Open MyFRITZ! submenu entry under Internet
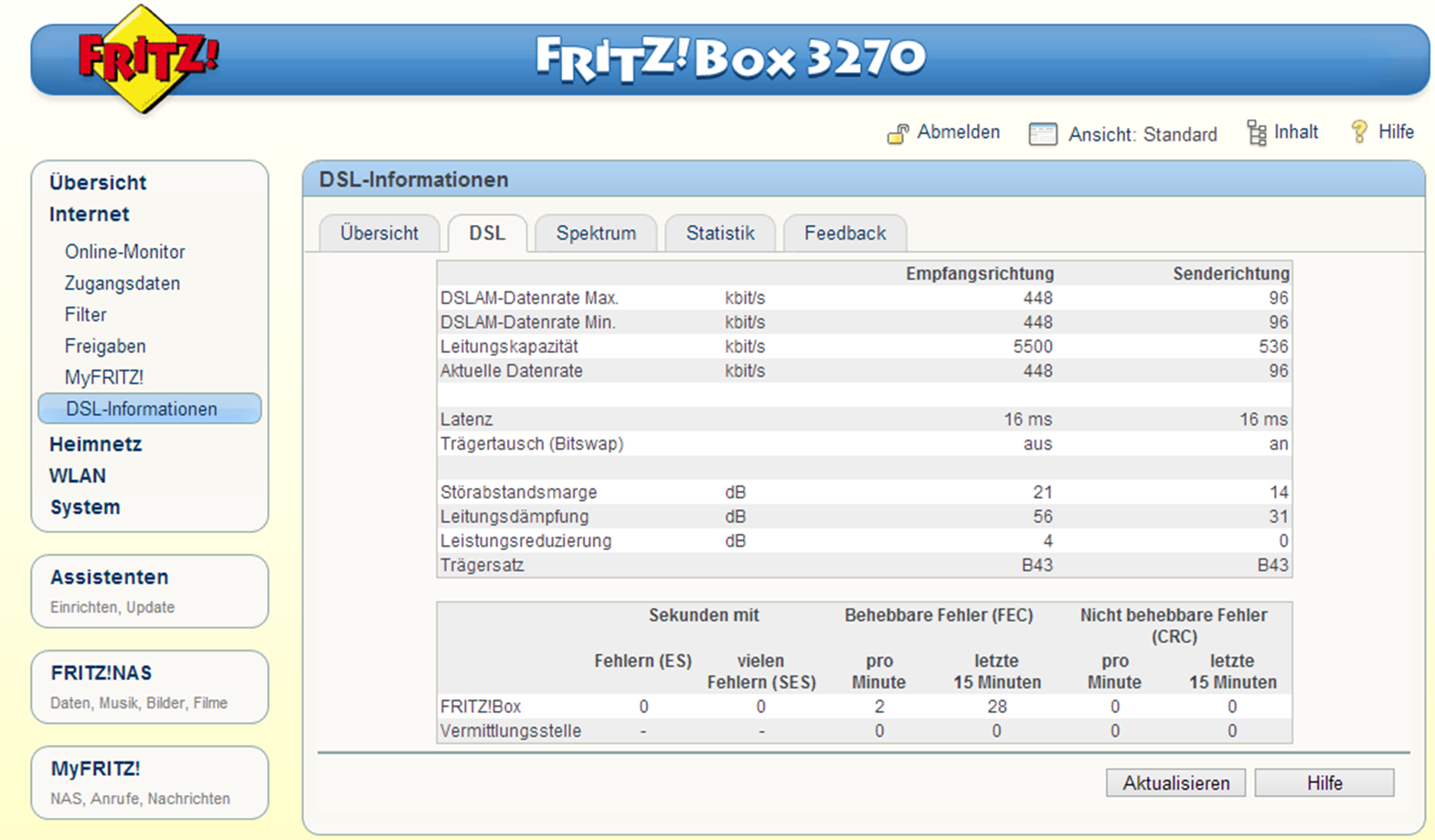Viewport: 1435px width, 840px height. pyautogui.click(x=104, y=377)
